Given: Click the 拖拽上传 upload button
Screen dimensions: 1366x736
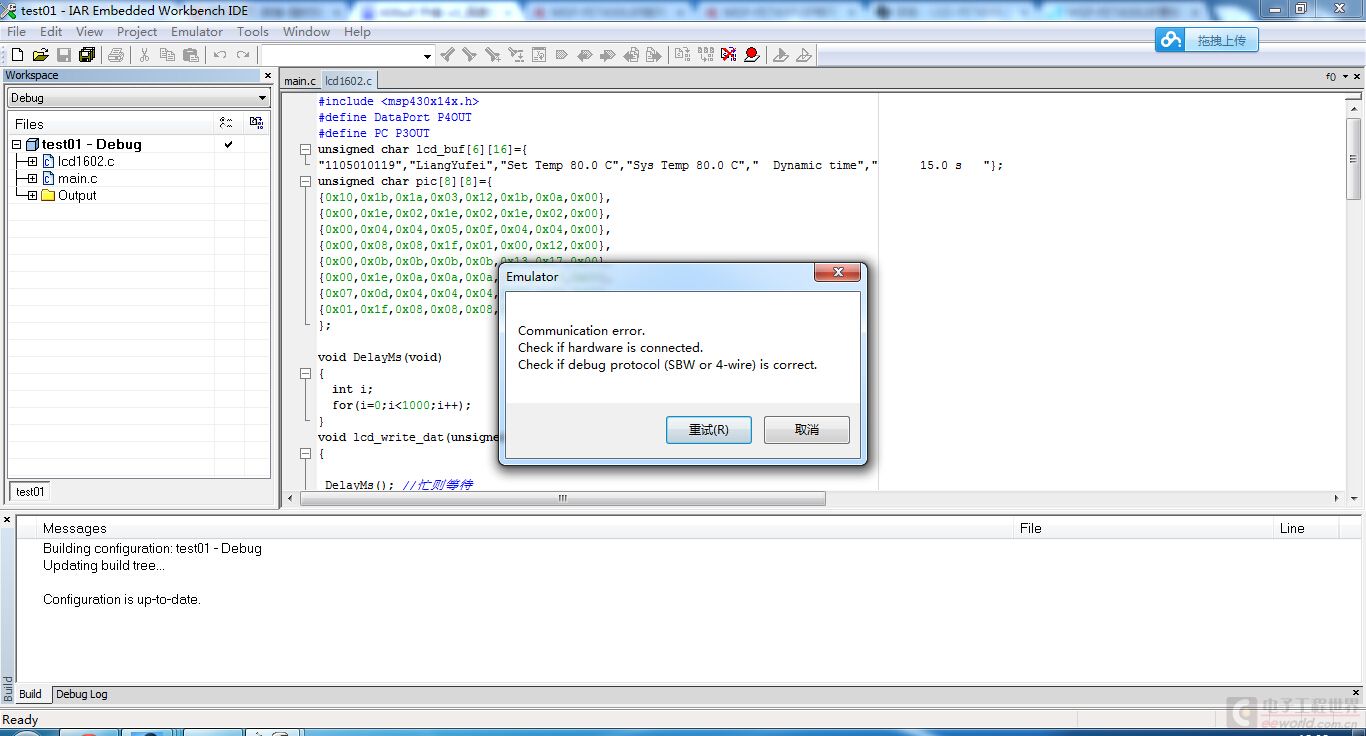Looking at the screenshot, I should [x=1206, y=40].
